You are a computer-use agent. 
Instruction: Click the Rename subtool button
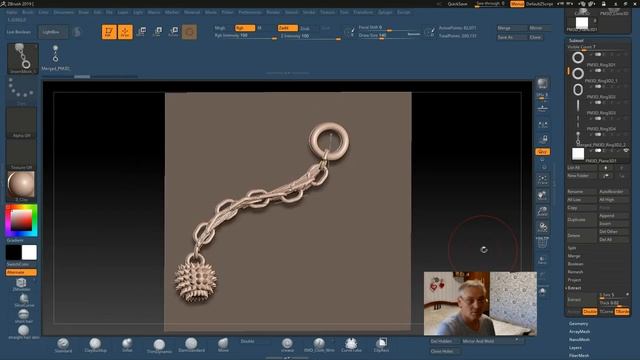[x=581, y=191]
